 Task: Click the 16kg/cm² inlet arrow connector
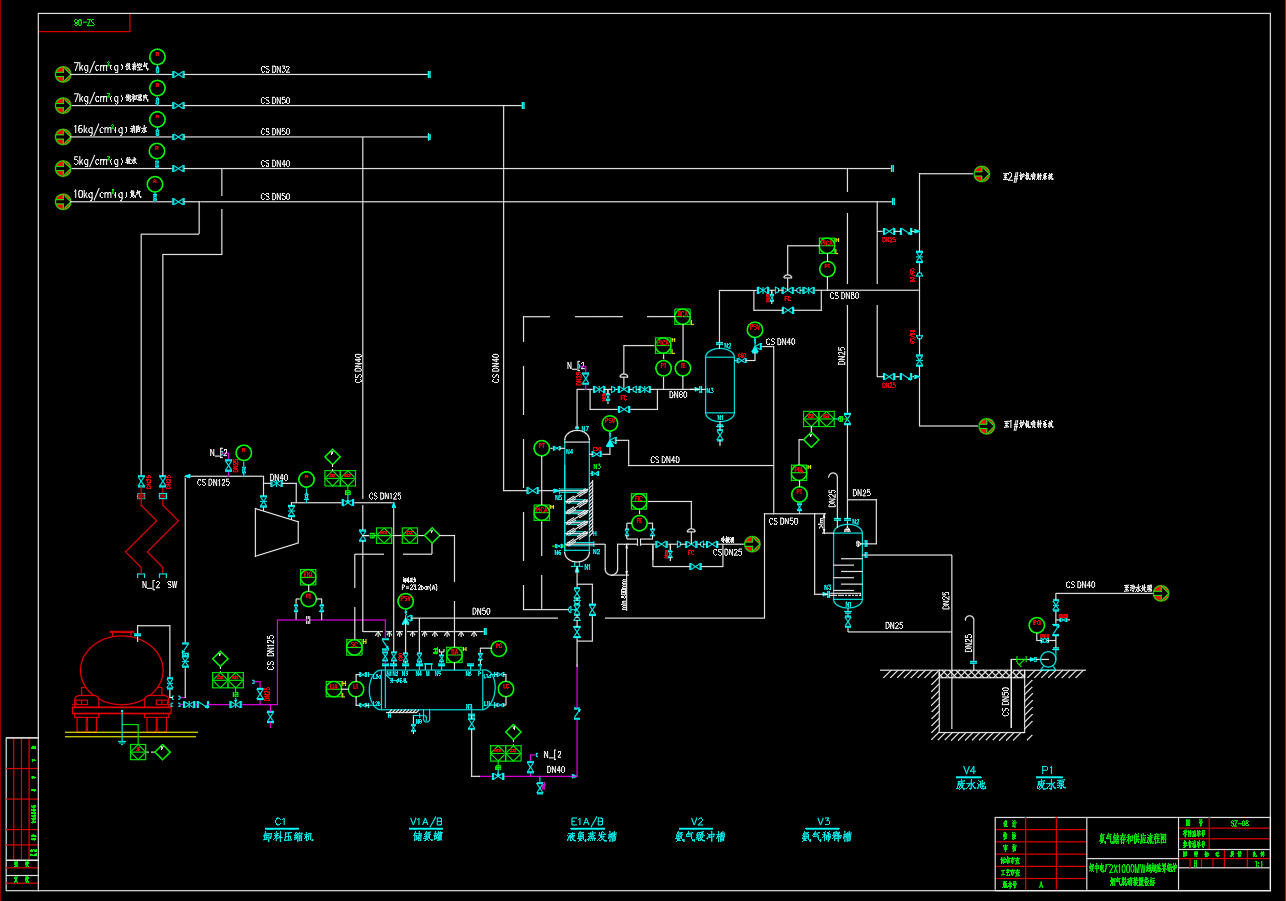click(x=62, y=136)
